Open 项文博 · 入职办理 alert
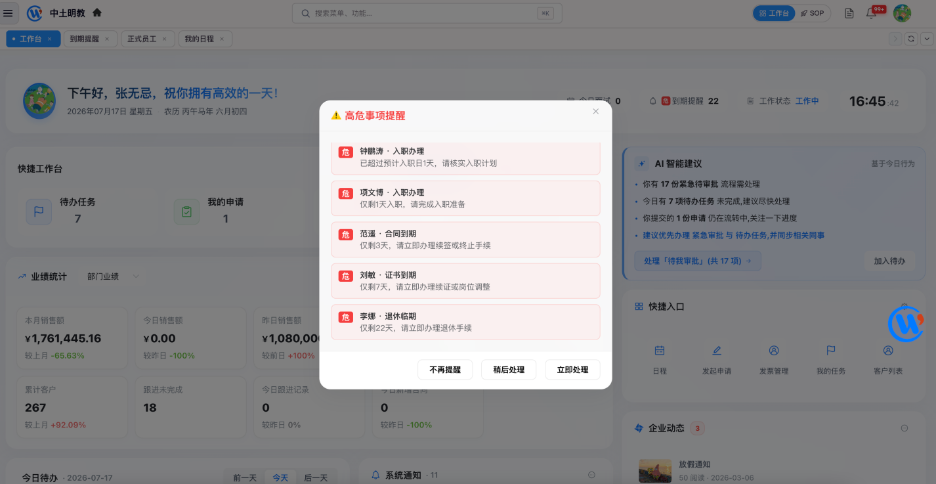This screenshot has width=936, height=484. (x=466, y=198)
